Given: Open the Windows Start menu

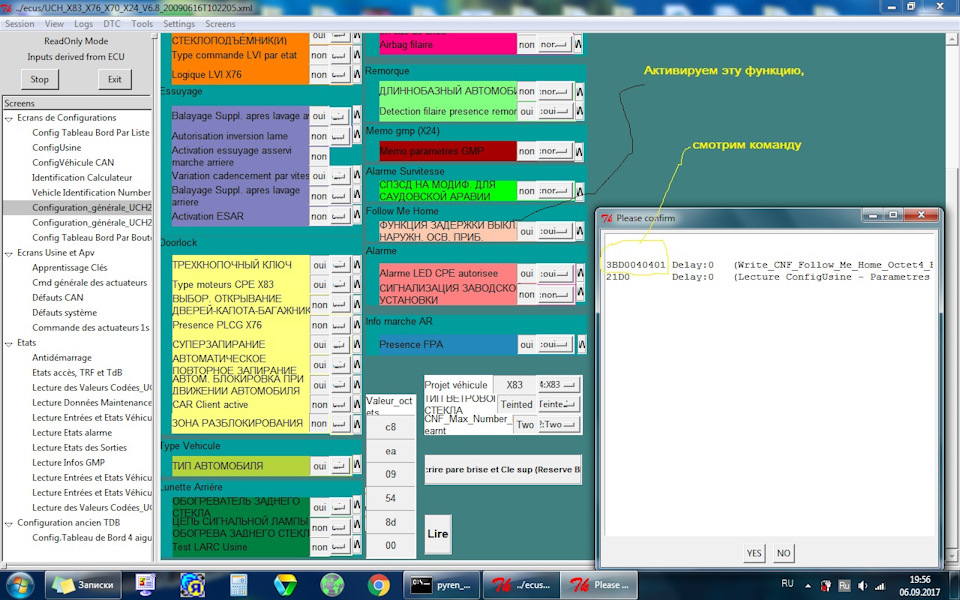Looking at the screenshot, I should pyautogui.click(x=20, y=585).
